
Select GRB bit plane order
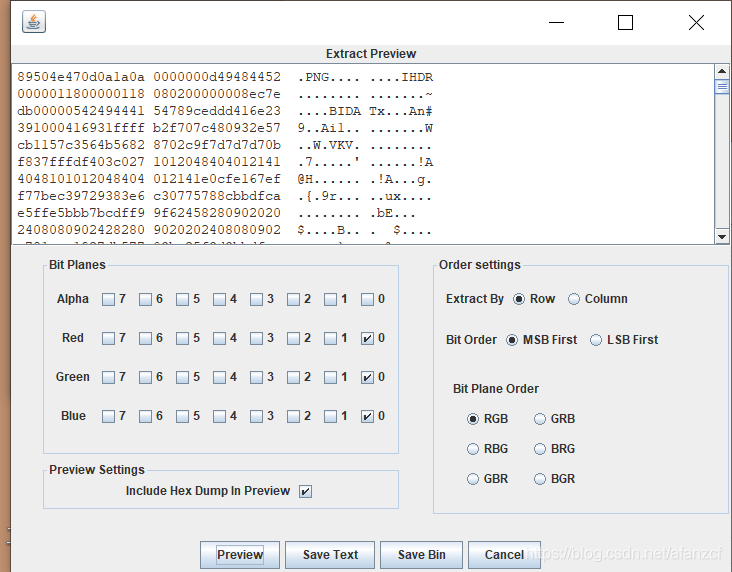tap(540, 419)
